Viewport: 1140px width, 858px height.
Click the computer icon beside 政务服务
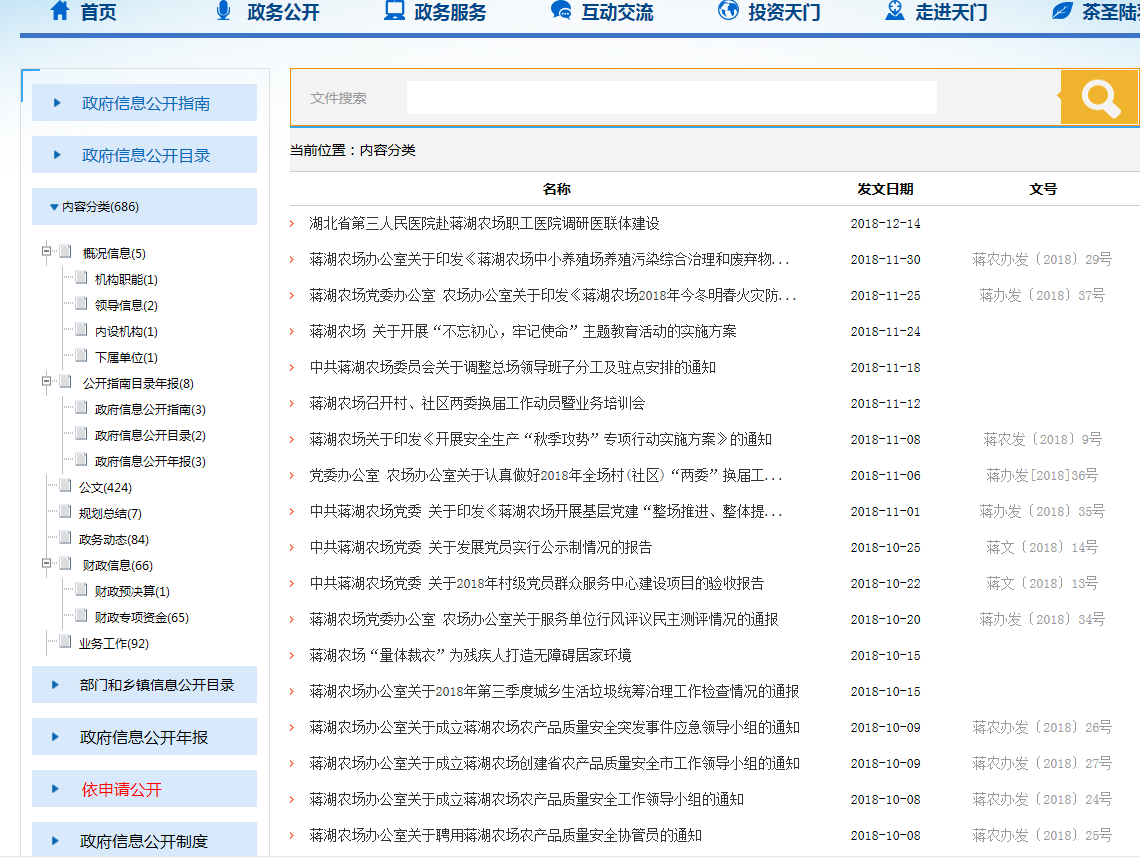394,11
